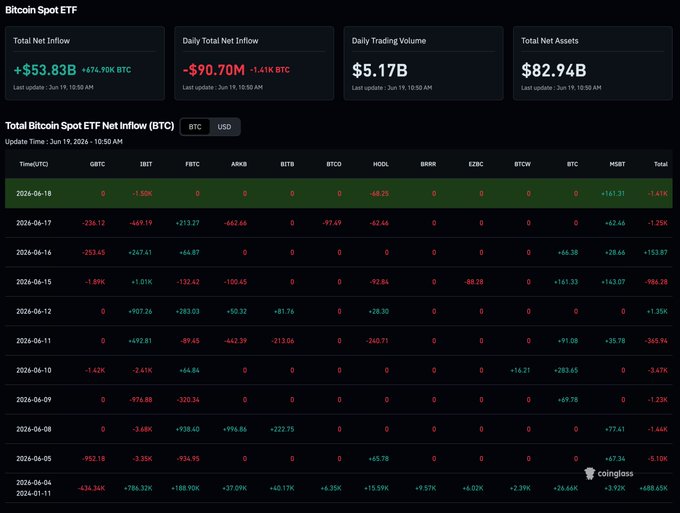680x513 pixels.
Task: Click the GBTC column header
Action: (x=97, y=164)
